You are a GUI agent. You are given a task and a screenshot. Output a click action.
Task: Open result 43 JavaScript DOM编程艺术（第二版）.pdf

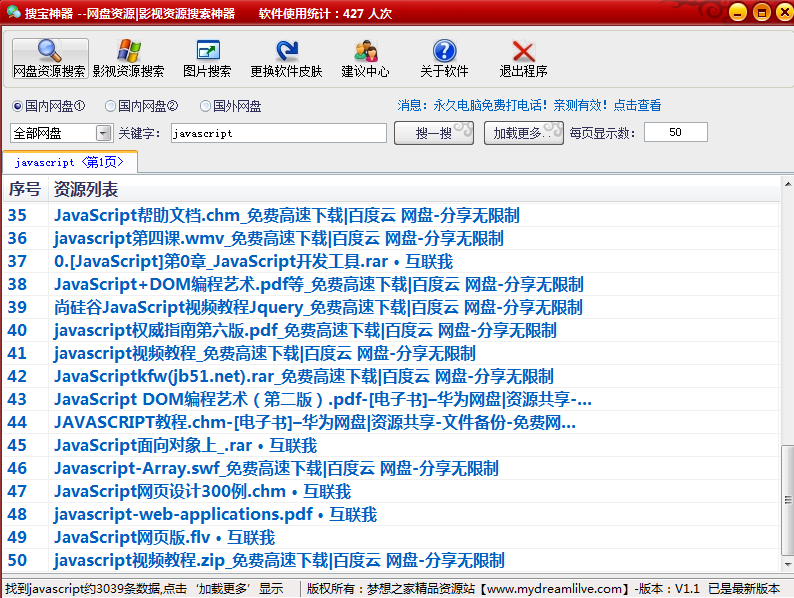coord(323,399)
